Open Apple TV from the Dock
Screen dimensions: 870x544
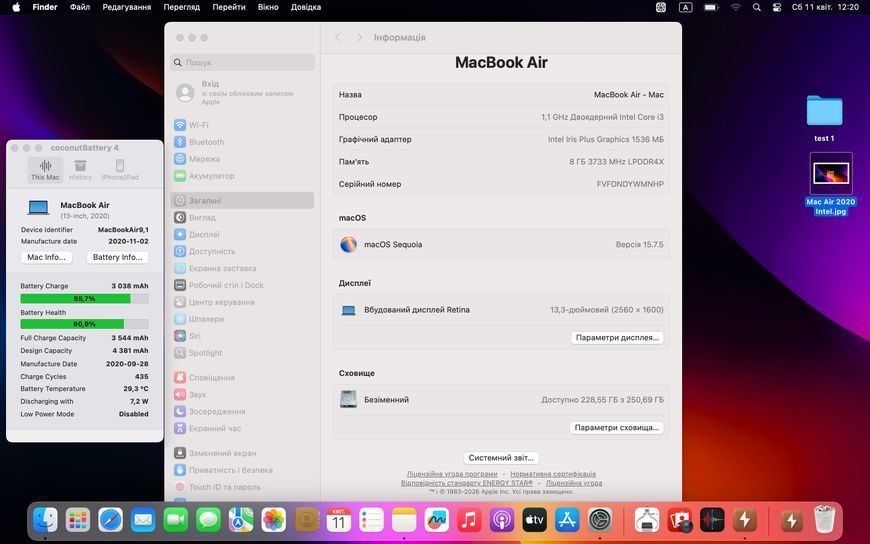pyautogui.click(x=534, y=520)
